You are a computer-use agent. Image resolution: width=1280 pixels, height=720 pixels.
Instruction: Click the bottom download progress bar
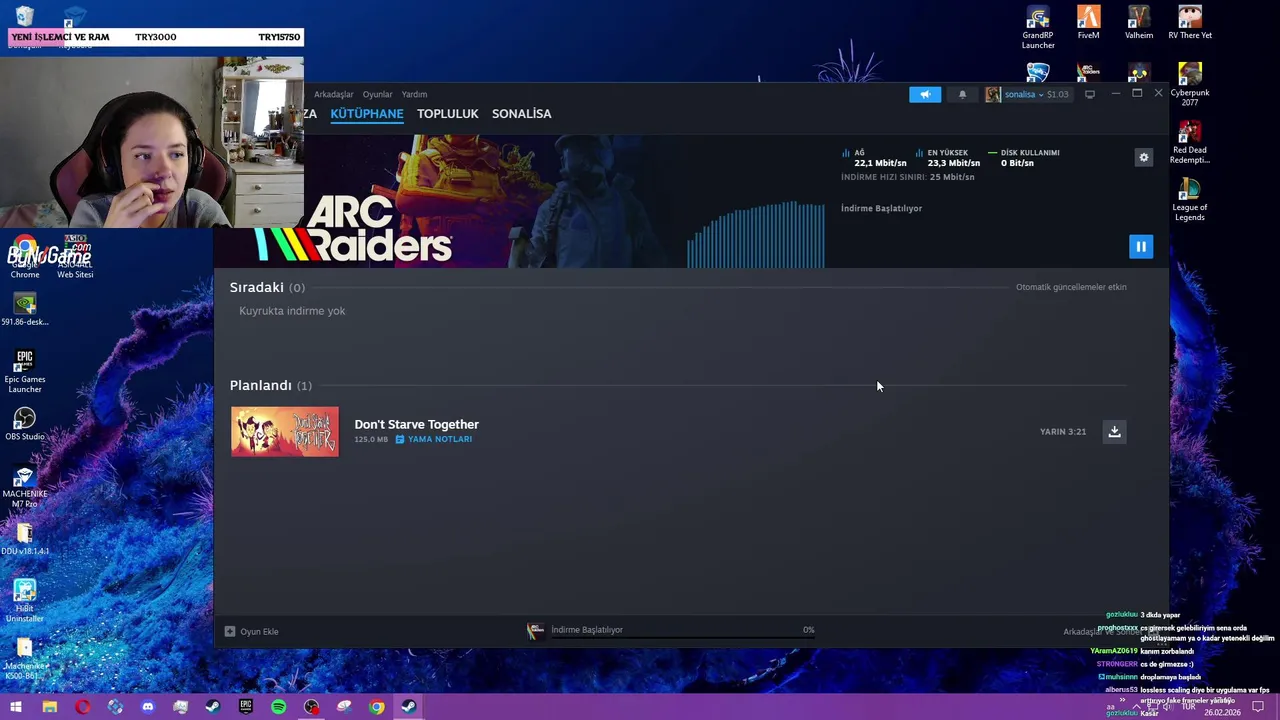[x=682, y=637]
